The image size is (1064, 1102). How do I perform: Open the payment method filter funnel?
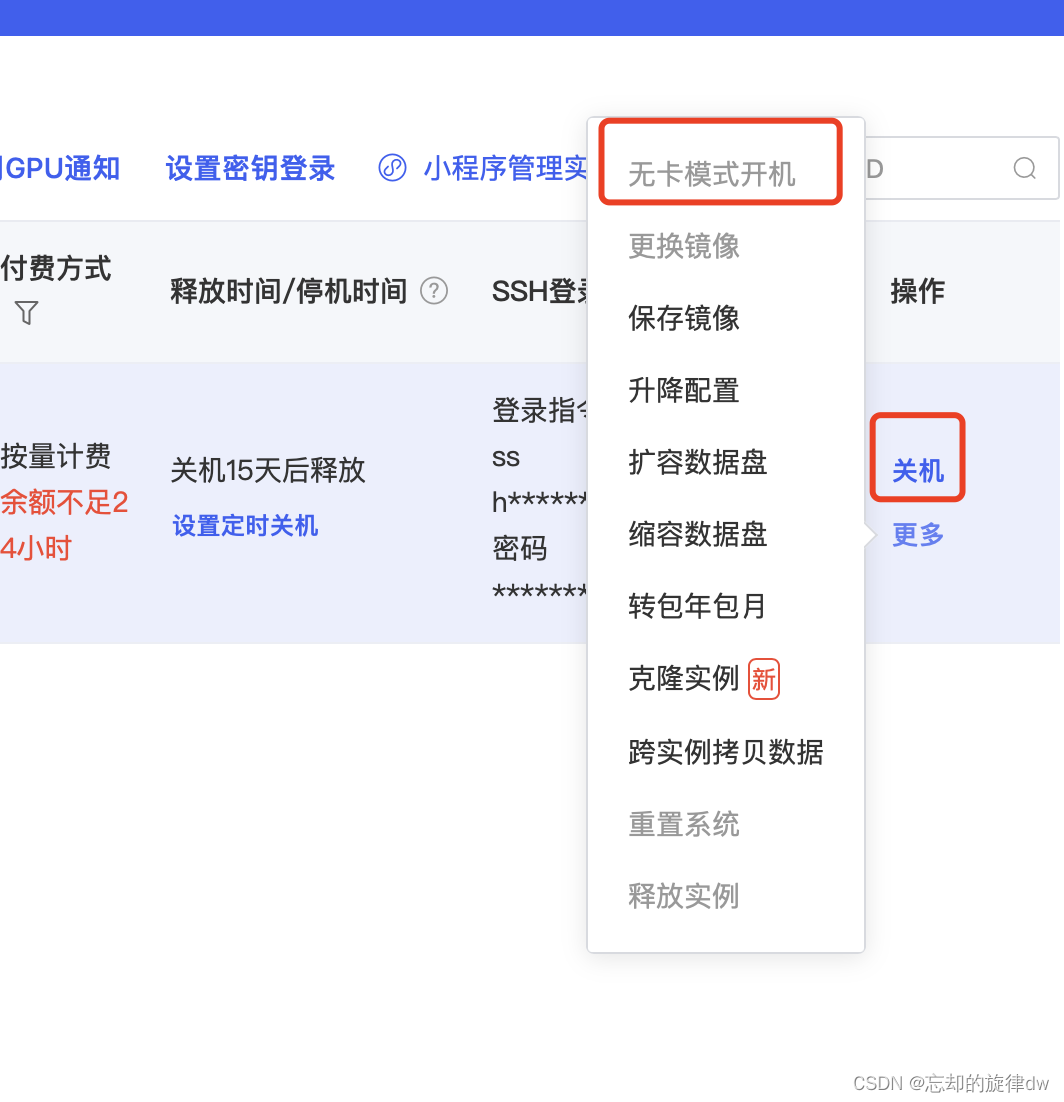[x=26, y=313]
